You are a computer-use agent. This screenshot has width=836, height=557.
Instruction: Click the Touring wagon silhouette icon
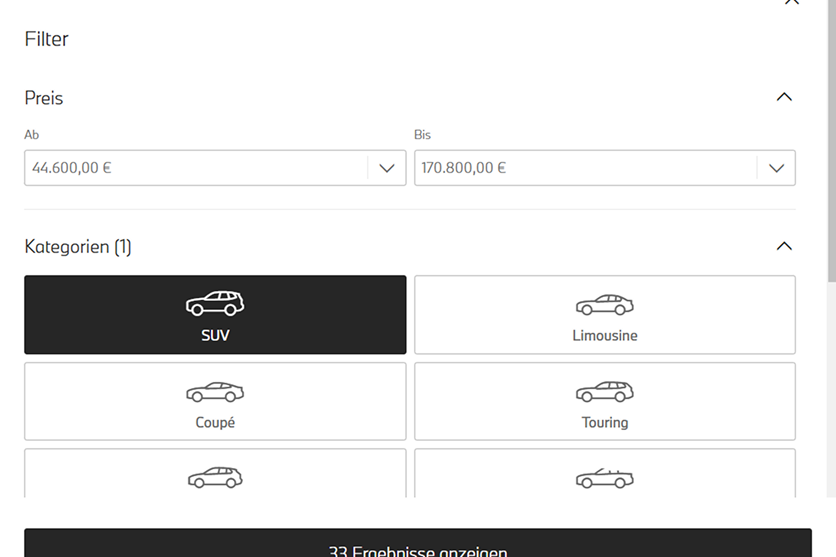[604, 391]
